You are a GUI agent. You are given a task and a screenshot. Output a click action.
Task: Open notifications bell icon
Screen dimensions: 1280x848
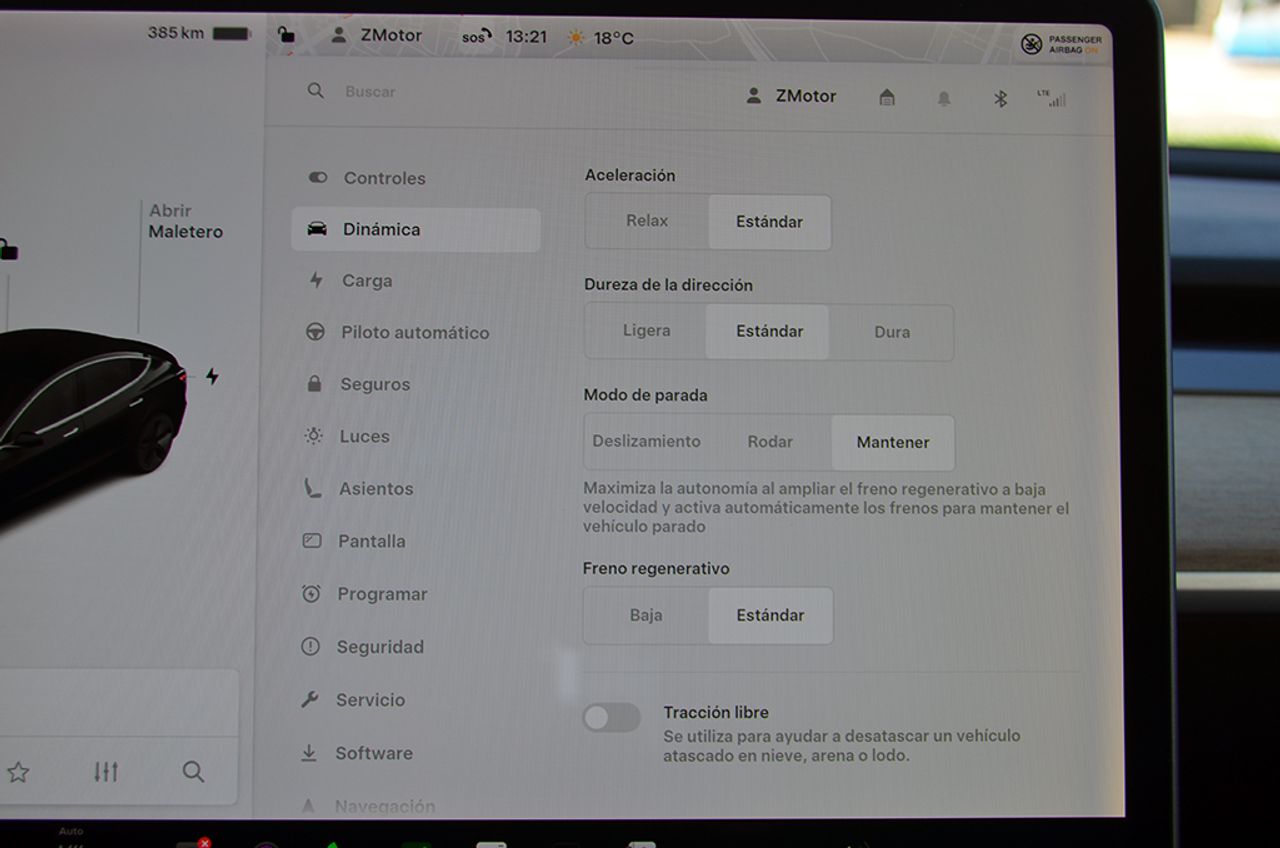click(x=943, y=98)
